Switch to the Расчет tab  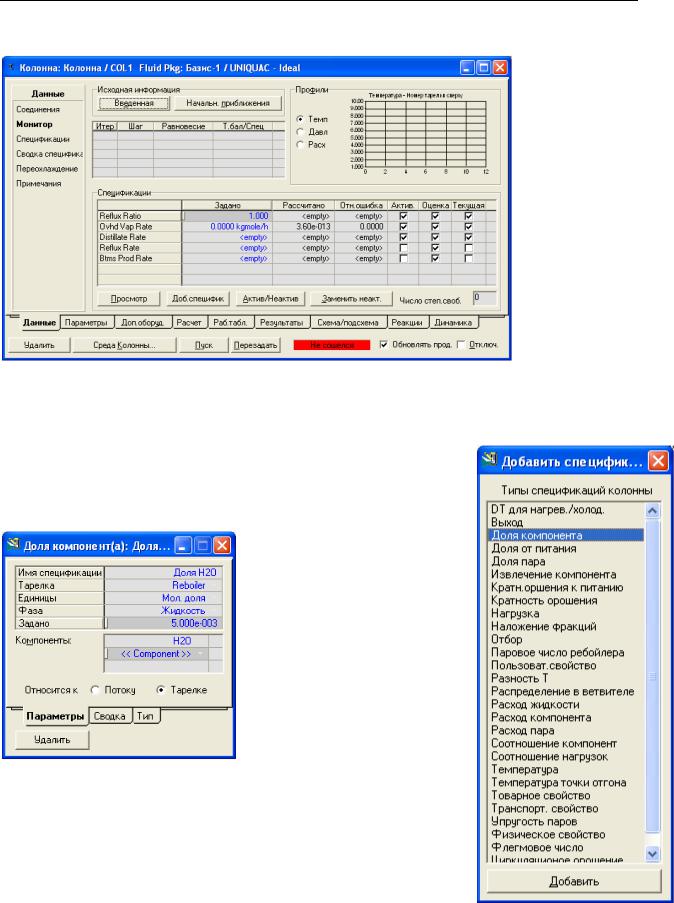pos(188,323)
